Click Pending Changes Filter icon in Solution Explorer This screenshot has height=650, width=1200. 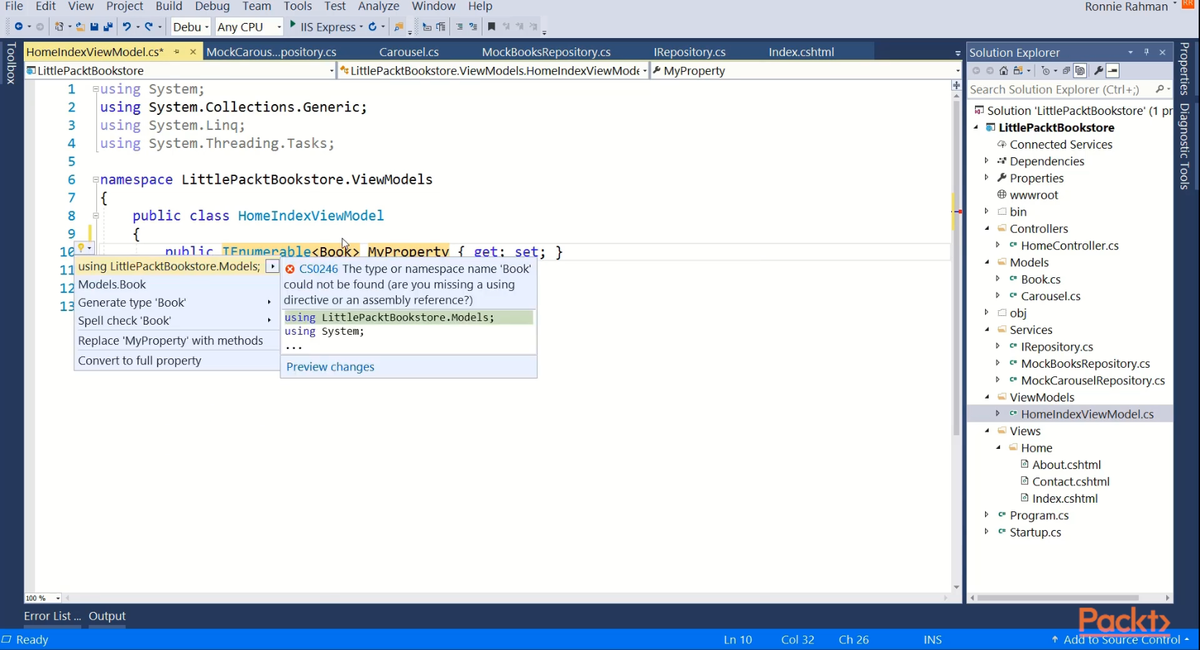click(1046, 71)
